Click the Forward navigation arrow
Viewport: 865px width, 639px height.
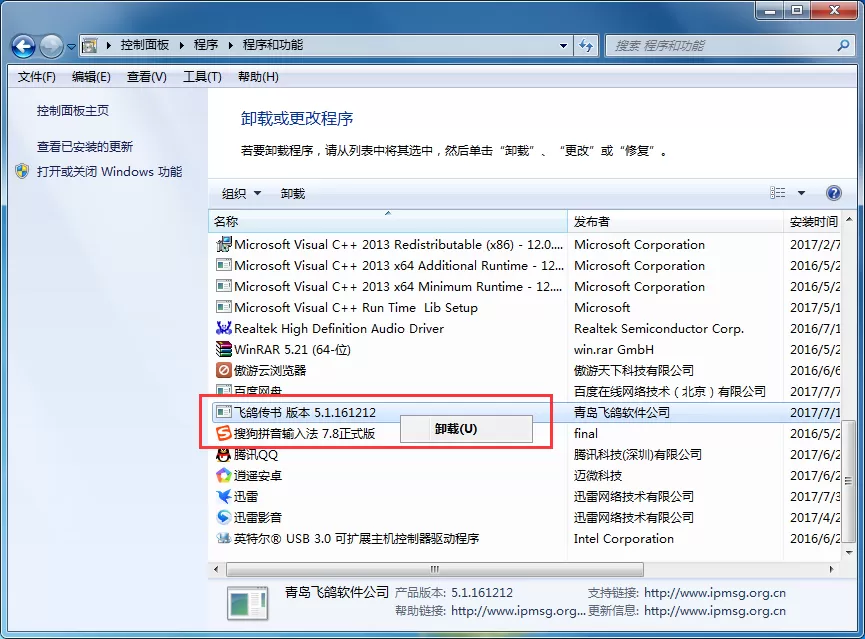52,46
